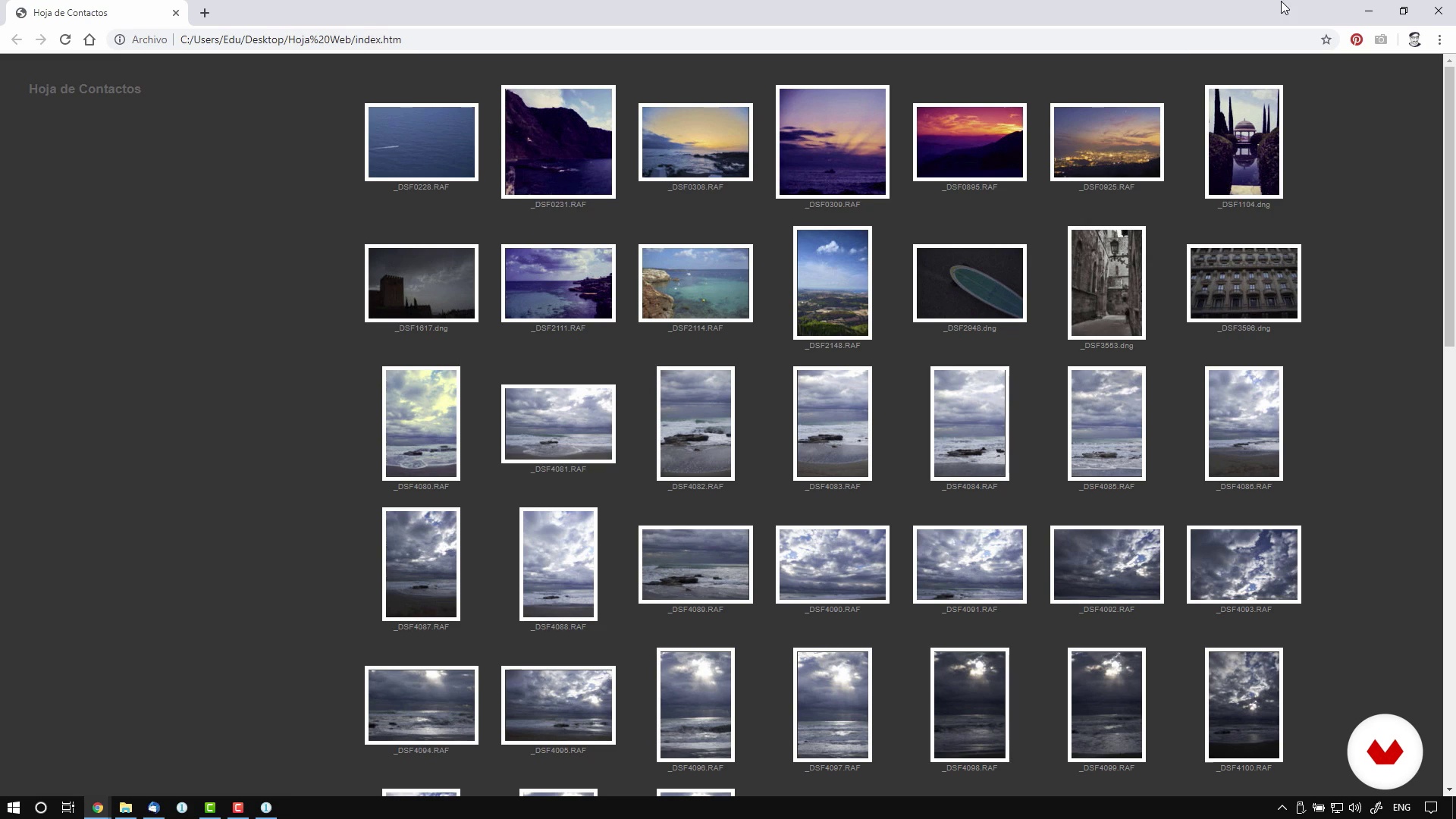Viewport: 1456px width, 819px height.
Task: Open thumbnail _DSF4094.RAF sunlit sea
Action: click(x=422, y=705)
